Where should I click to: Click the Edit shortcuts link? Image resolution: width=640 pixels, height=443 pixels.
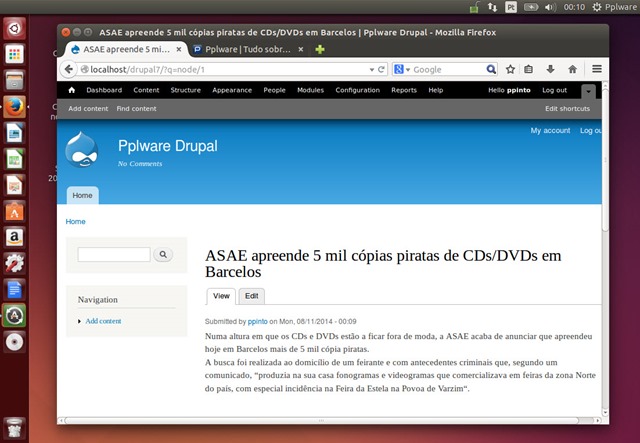(567, 109)
